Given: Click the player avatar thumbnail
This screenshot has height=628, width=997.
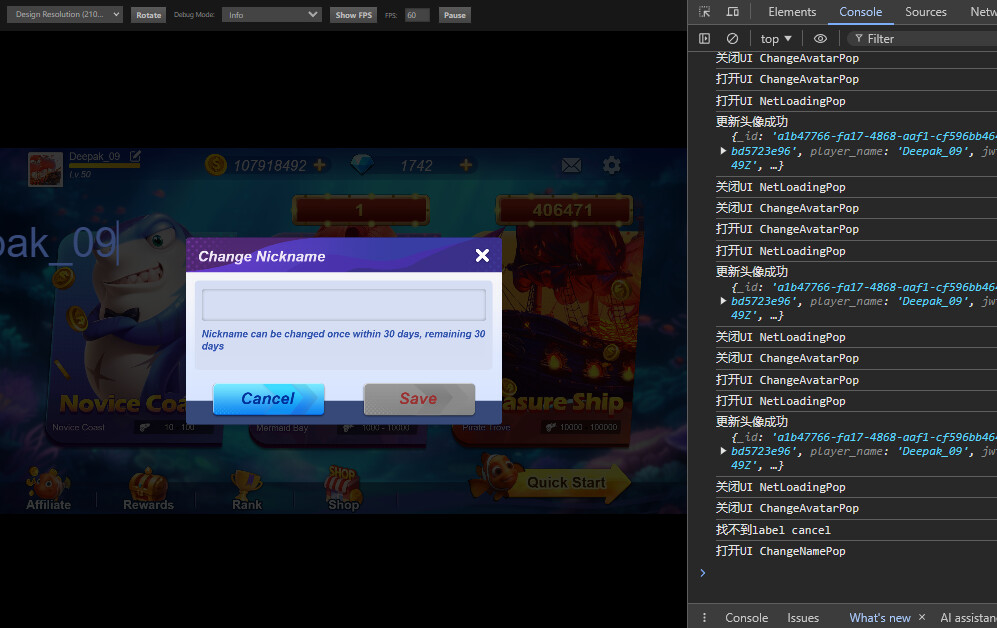Looking at the screenshot, I should point(45,169).
